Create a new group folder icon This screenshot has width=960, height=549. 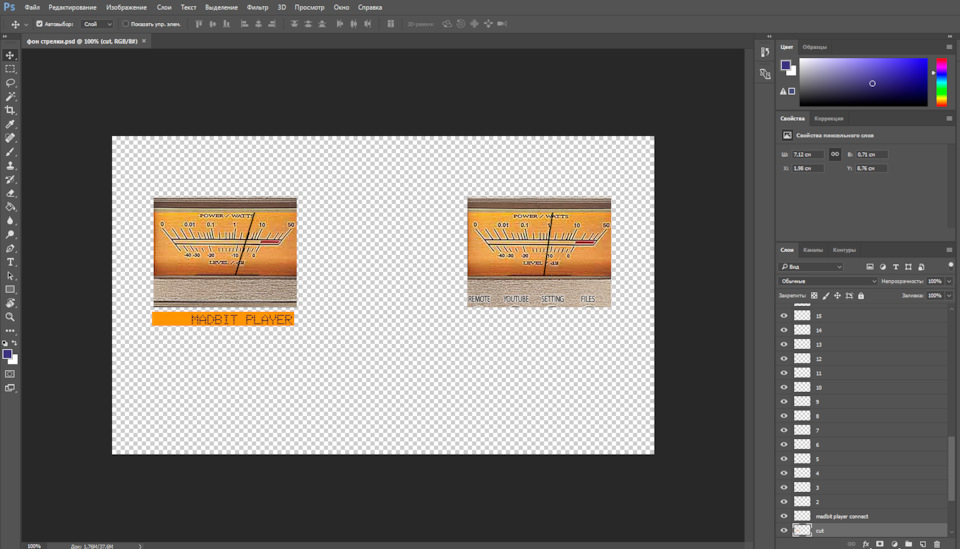pyautogui.click(x=909, y=544)
